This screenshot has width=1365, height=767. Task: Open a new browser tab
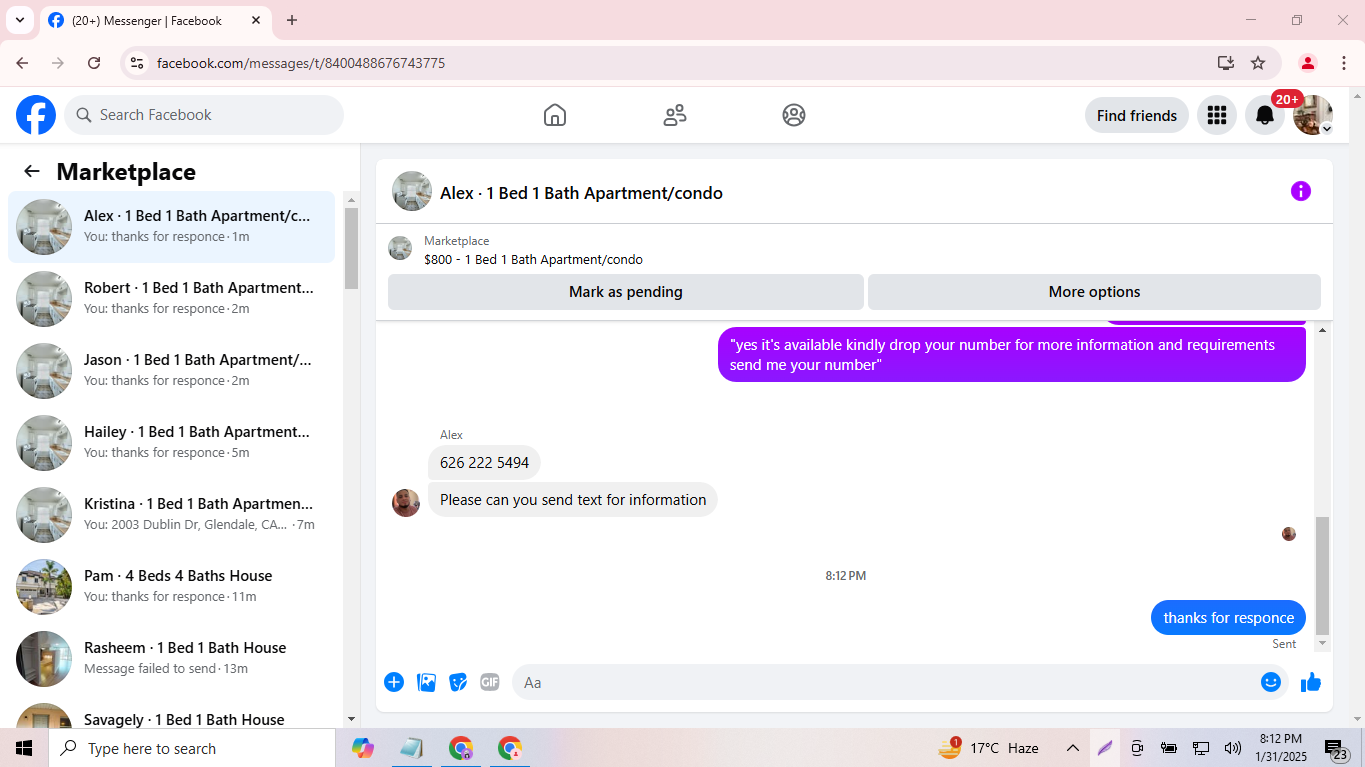click(x=292, y=20)
